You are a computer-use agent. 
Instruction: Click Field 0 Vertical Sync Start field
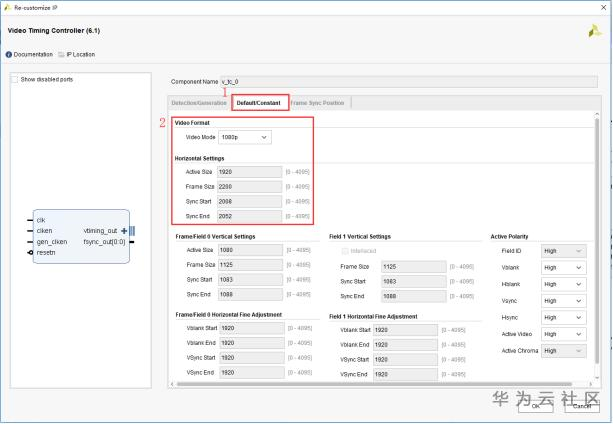pos(250,280)
